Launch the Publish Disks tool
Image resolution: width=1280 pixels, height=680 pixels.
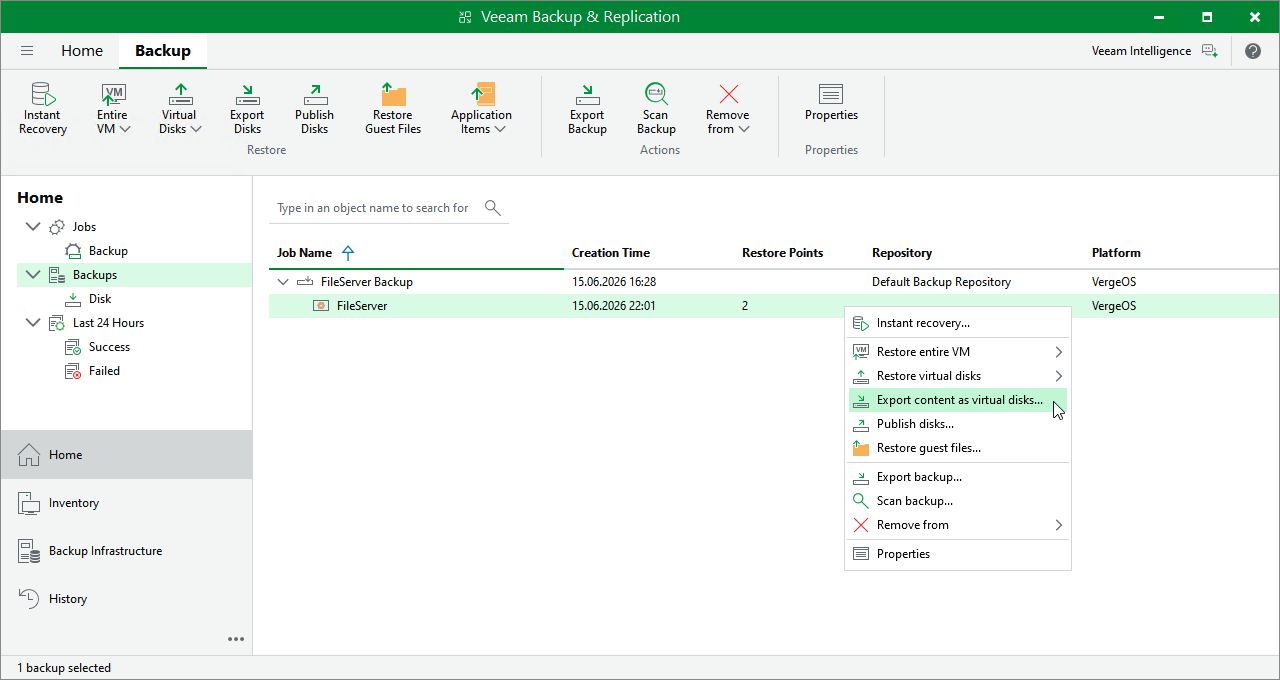tap(314, 109)
